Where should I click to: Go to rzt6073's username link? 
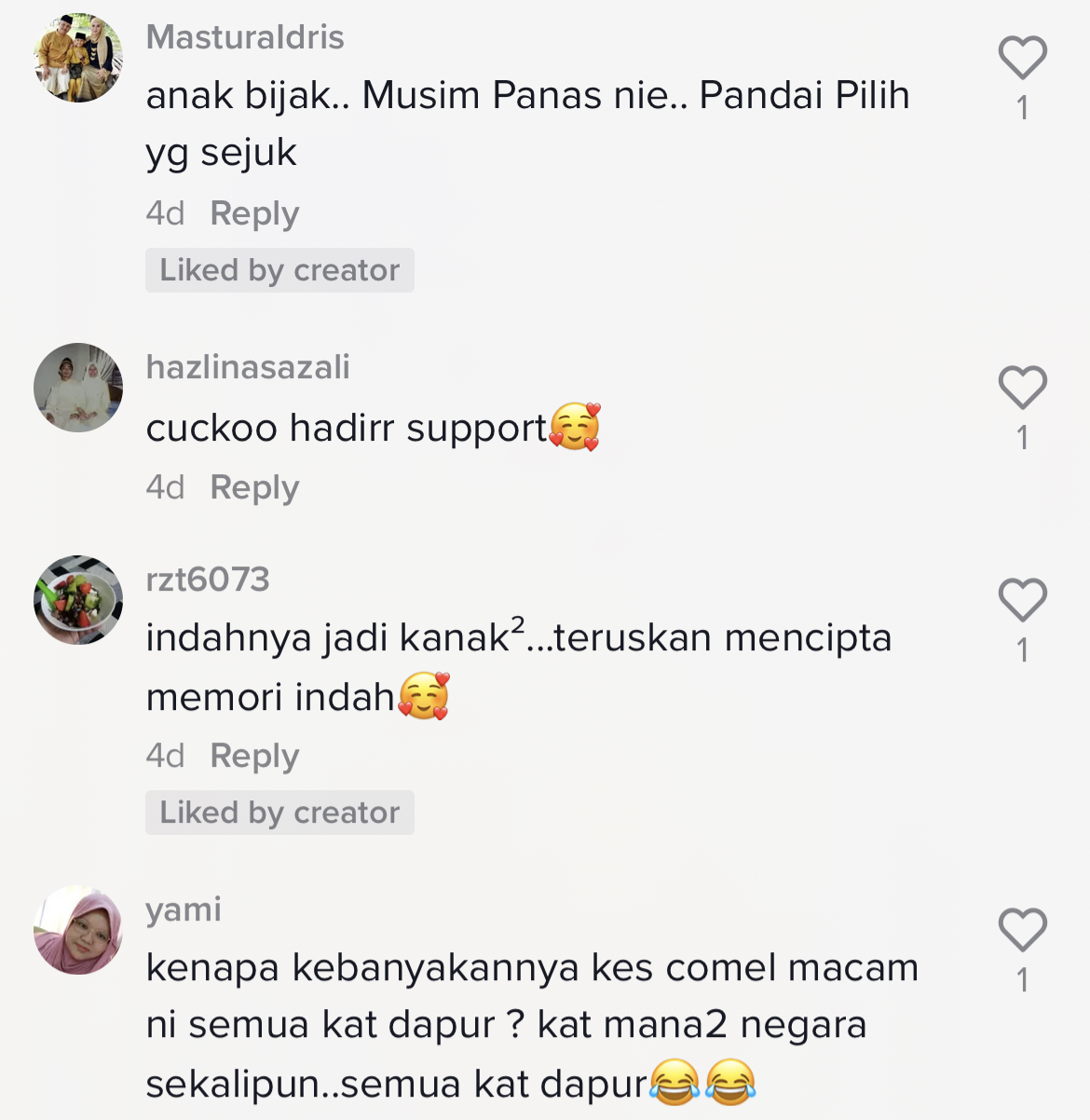[208, 580]
